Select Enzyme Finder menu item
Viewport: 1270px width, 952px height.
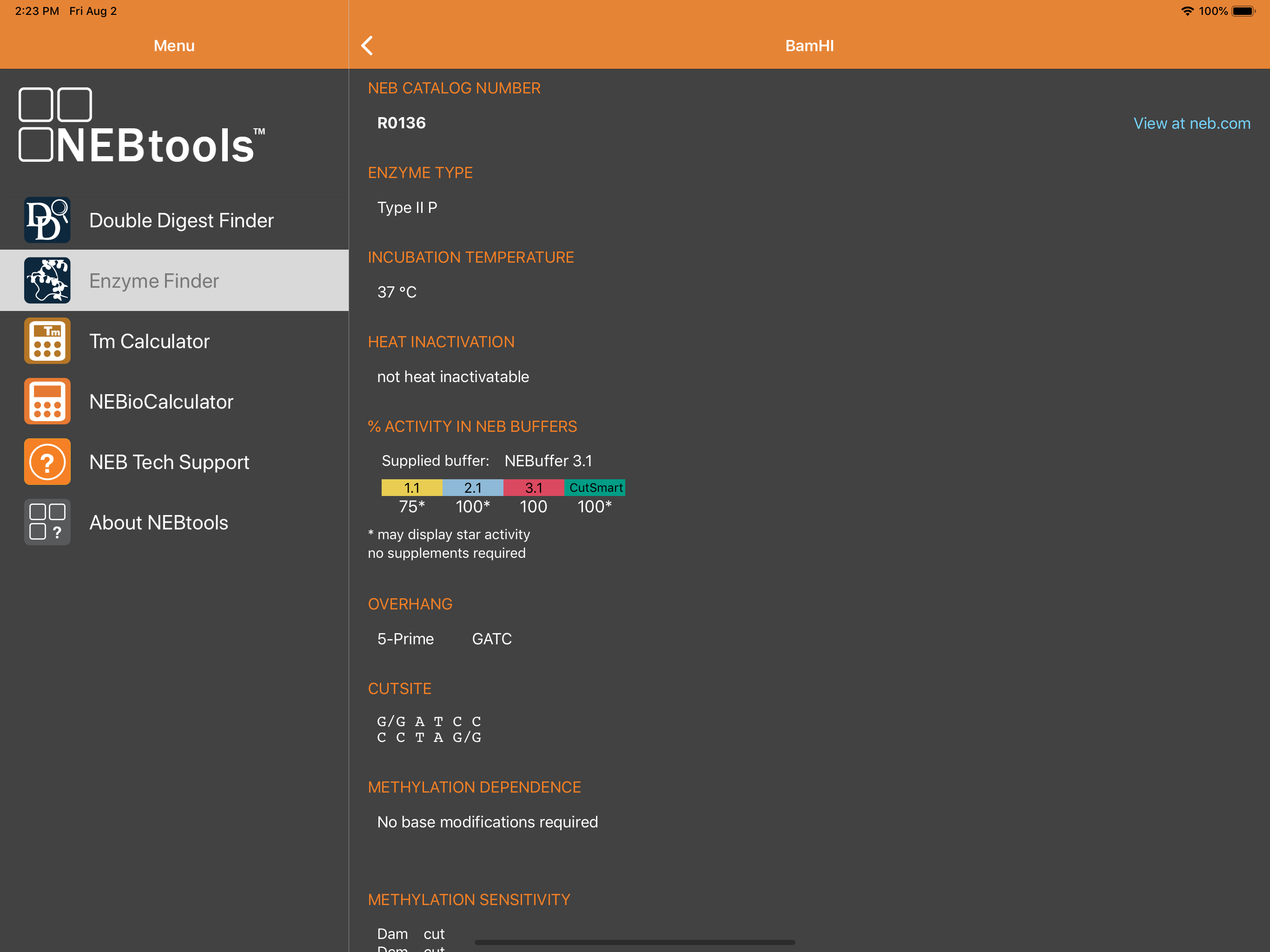174,280
